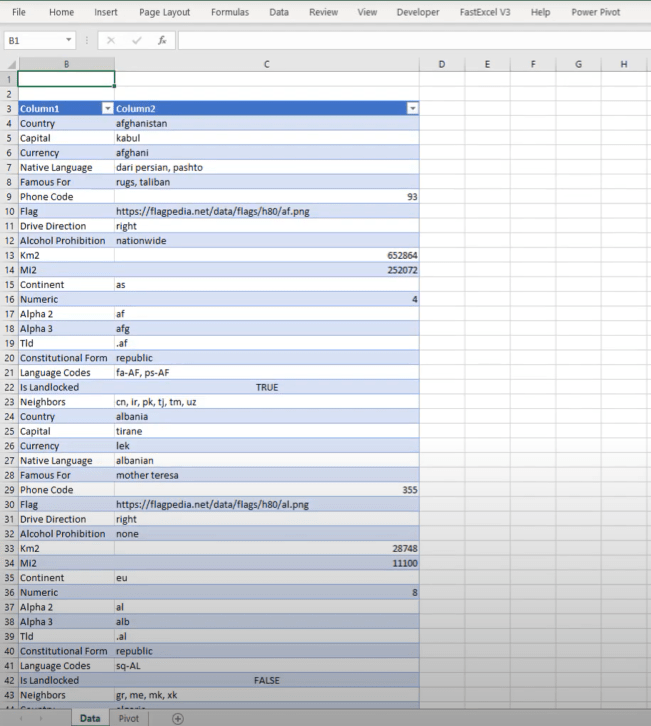Select row 22 header

(x=9, y=387)
